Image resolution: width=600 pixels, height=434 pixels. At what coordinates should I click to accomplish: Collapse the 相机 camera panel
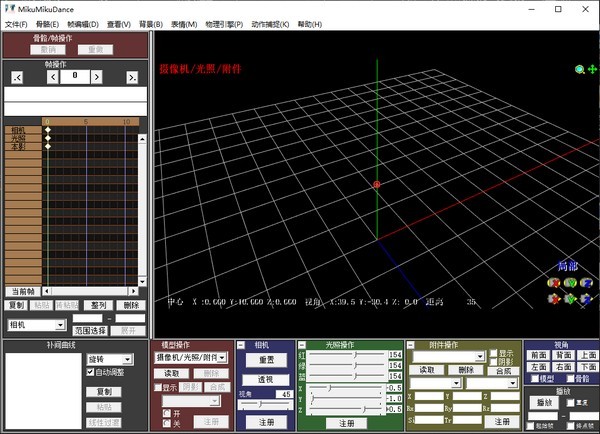click(x=240, y=345)
